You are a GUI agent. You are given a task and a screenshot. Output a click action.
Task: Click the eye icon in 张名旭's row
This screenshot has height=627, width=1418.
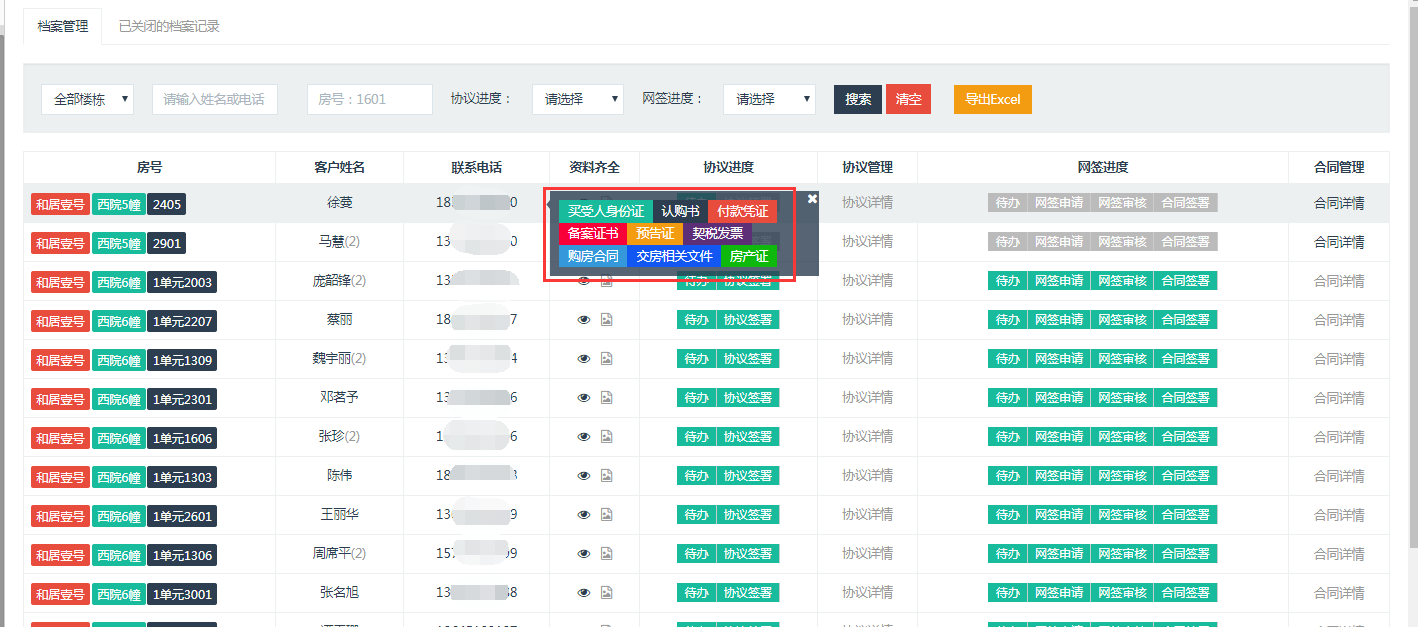tap(584, 593)
